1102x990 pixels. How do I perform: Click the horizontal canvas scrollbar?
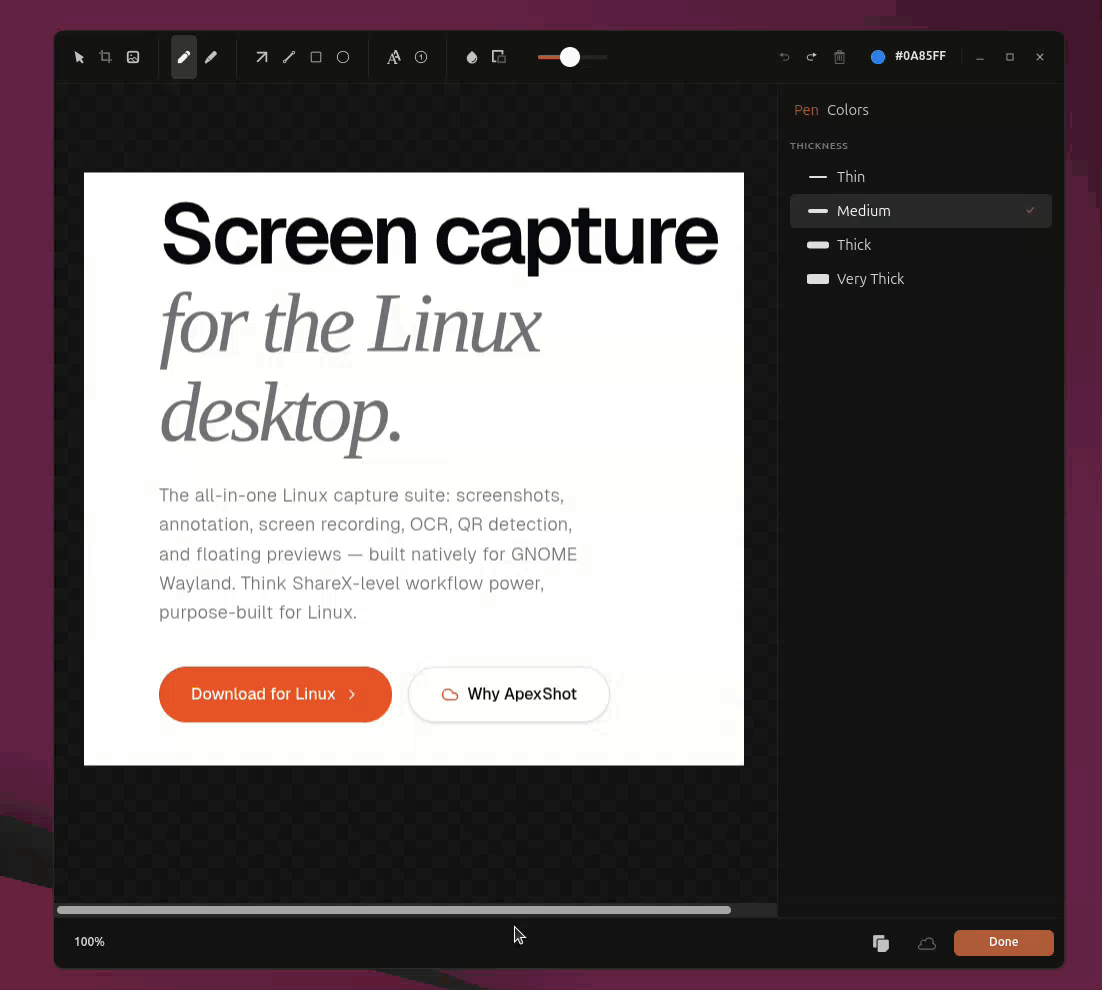coord(394,910)
